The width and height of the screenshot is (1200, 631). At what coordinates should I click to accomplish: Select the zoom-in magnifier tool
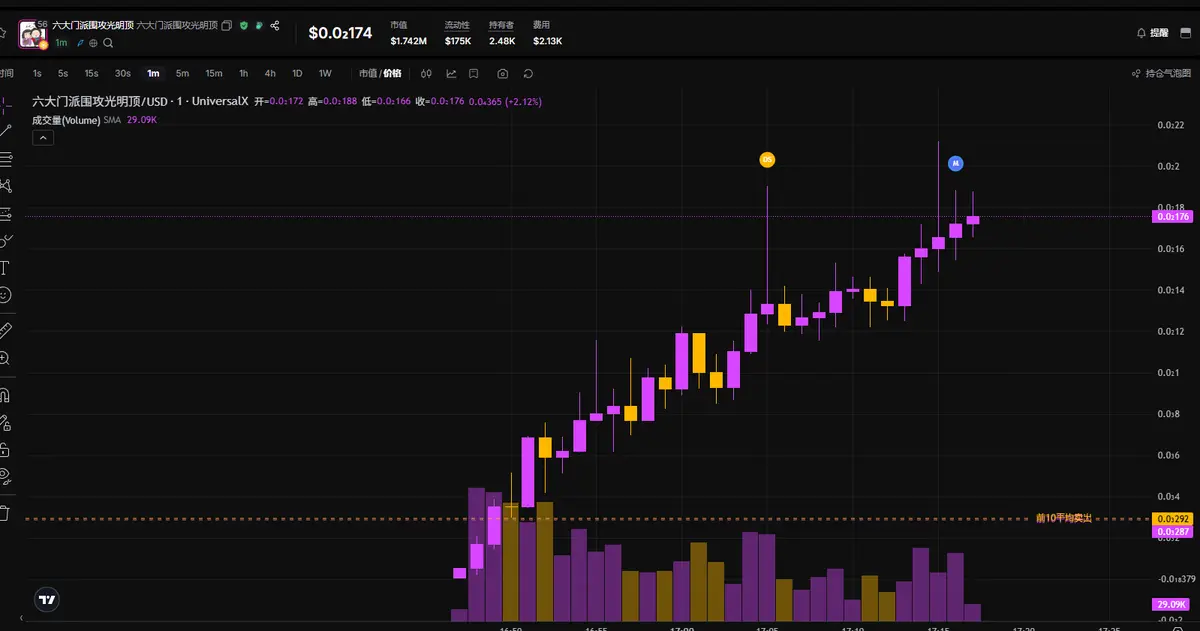5,357
